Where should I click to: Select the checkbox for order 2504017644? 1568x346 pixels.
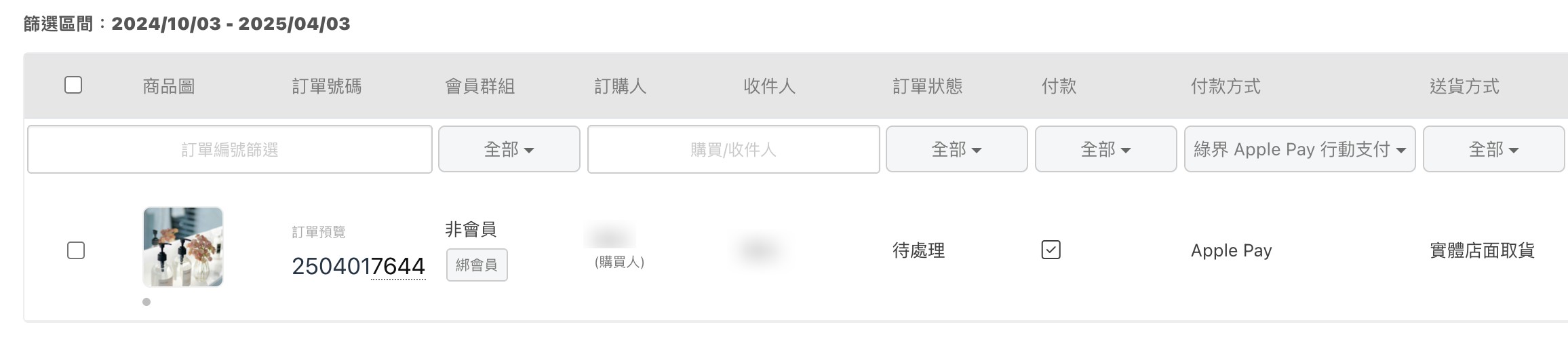click(x=76, y=250)
